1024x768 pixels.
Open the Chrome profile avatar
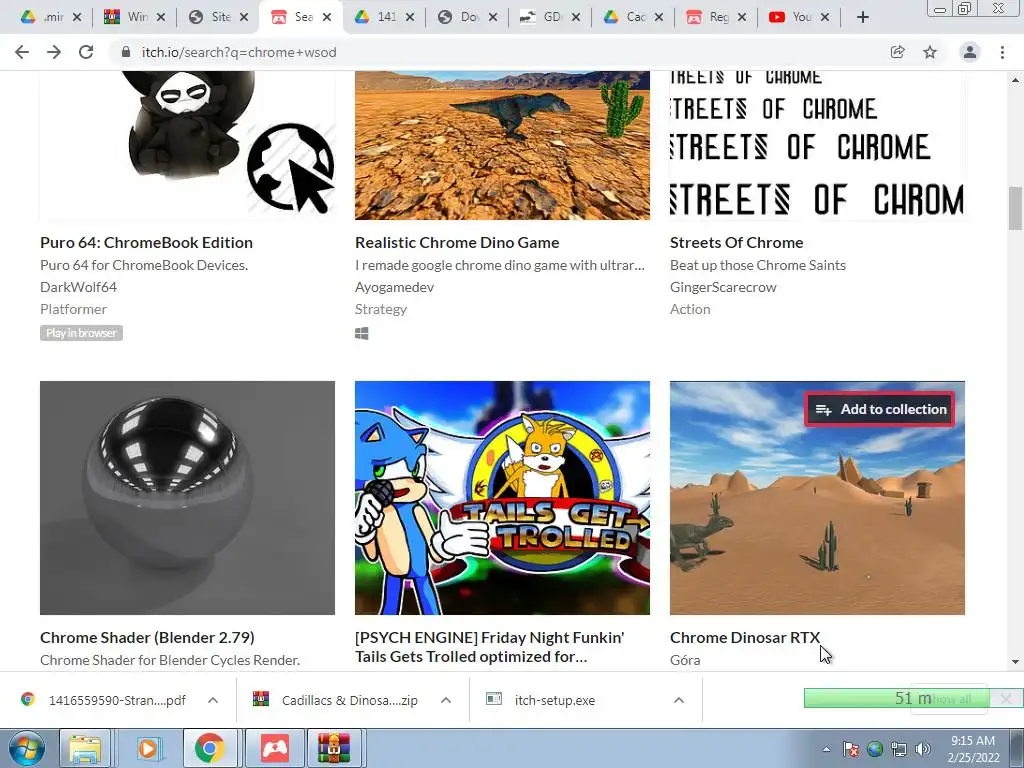[970, 52]
